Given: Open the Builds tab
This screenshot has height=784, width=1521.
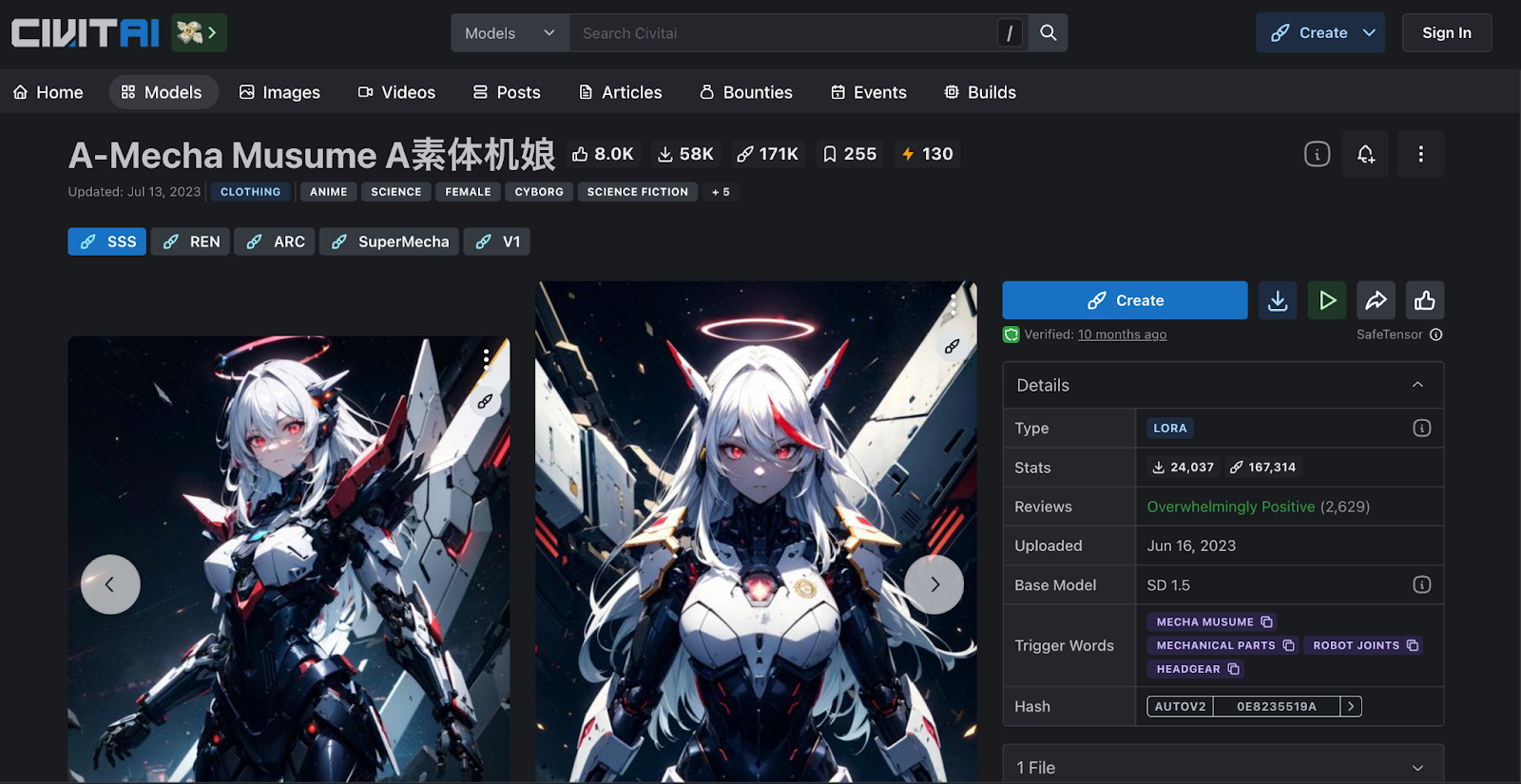Looking at the screenshot, I should click(x=980, y=92).
